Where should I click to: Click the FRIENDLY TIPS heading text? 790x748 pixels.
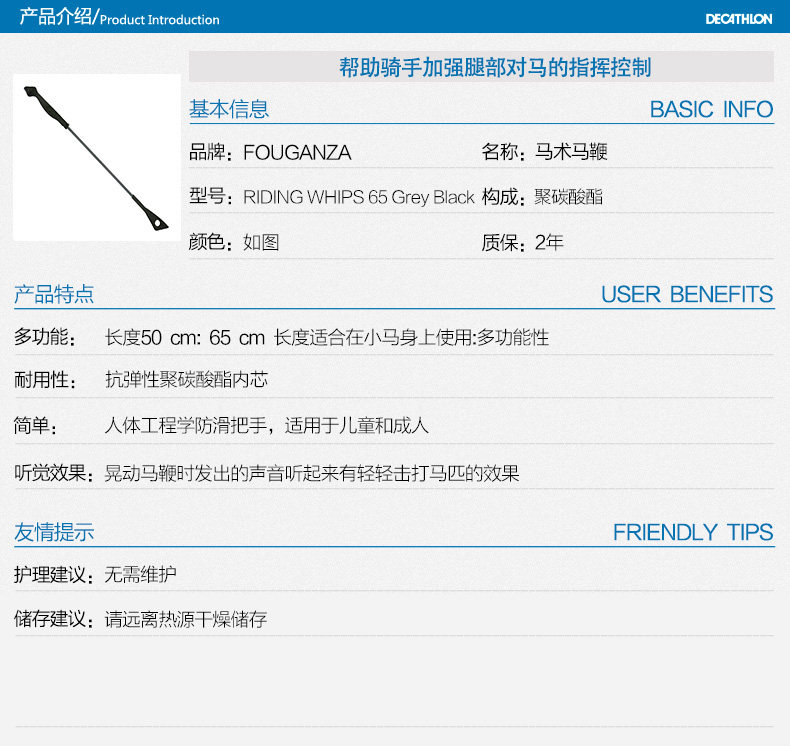(693, 532)
